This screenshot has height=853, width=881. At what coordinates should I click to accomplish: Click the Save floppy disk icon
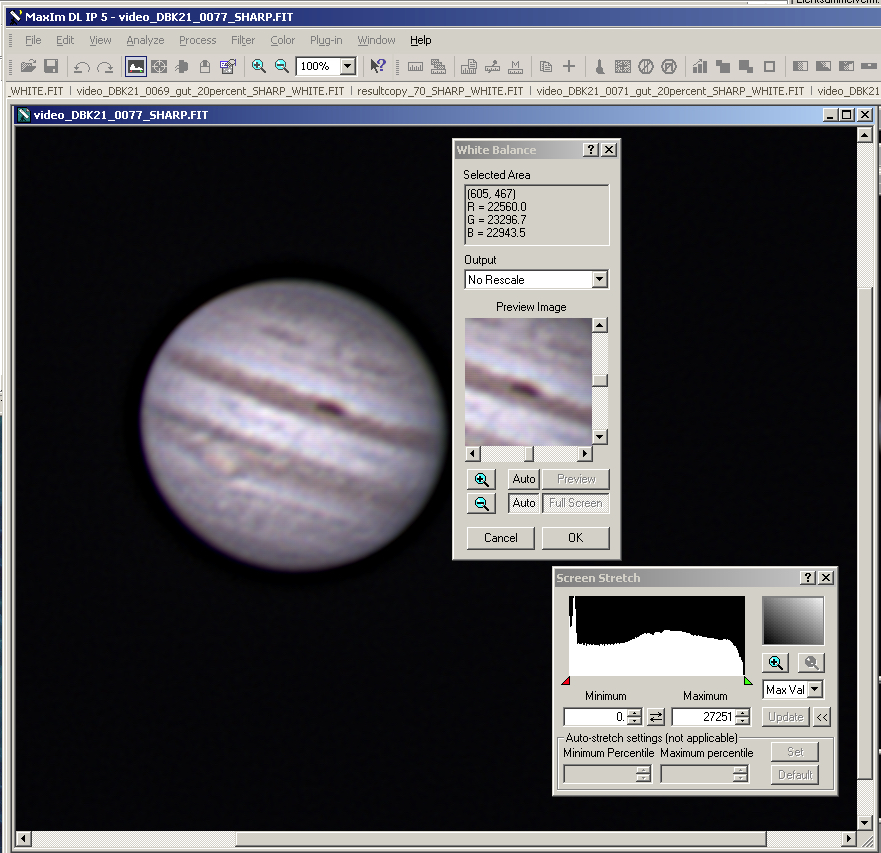pyautogui.click(x=51, y=66)
